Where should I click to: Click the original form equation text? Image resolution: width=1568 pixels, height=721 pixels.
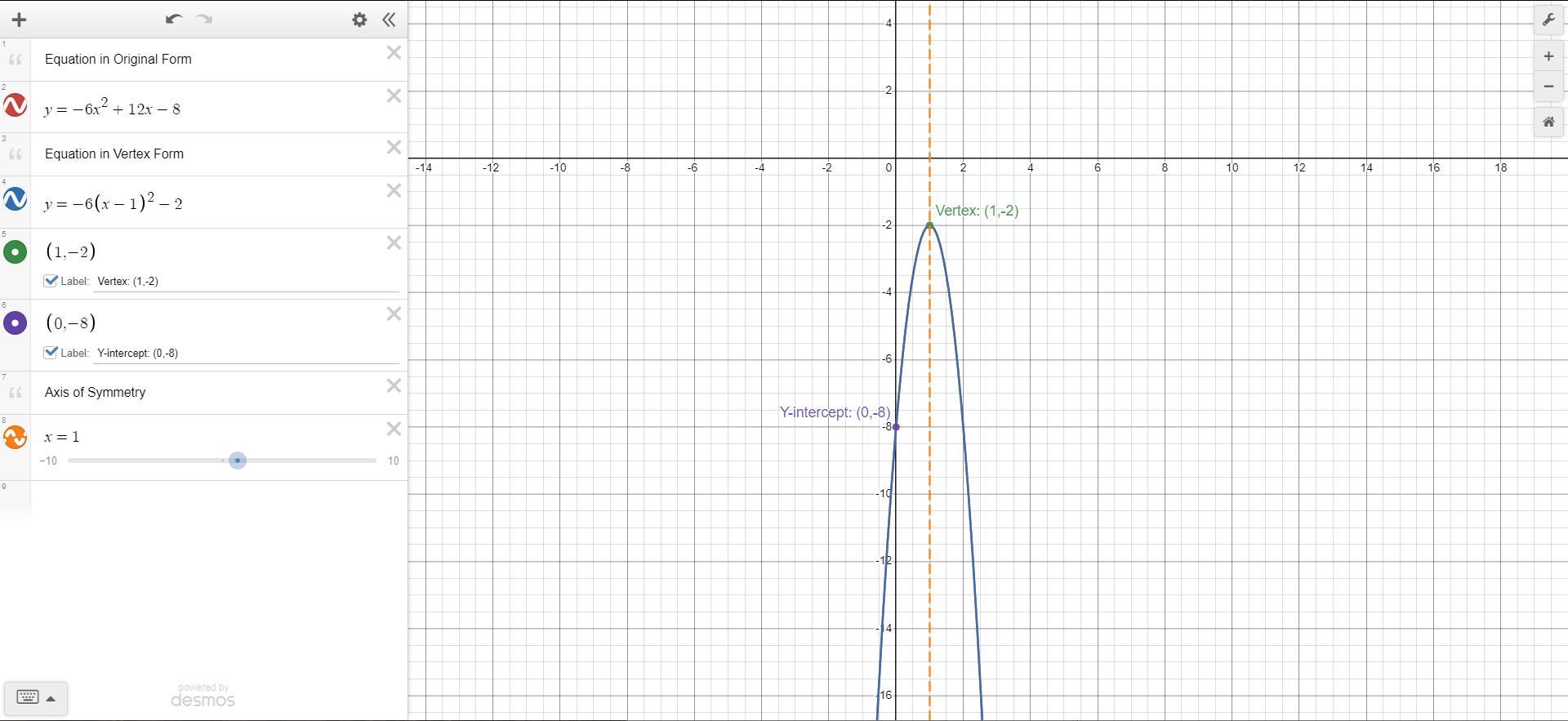113,108
